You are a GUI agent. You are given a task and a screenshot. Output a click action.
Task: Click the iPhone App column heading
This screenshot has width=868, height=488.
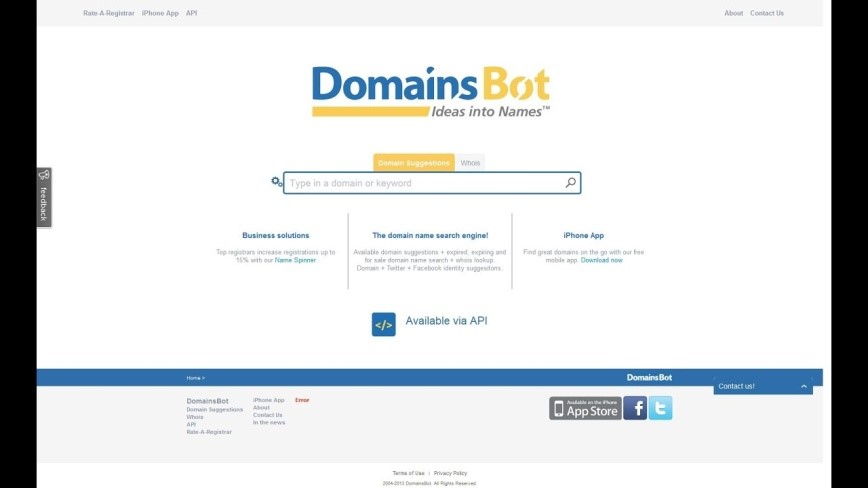(583, 235)
